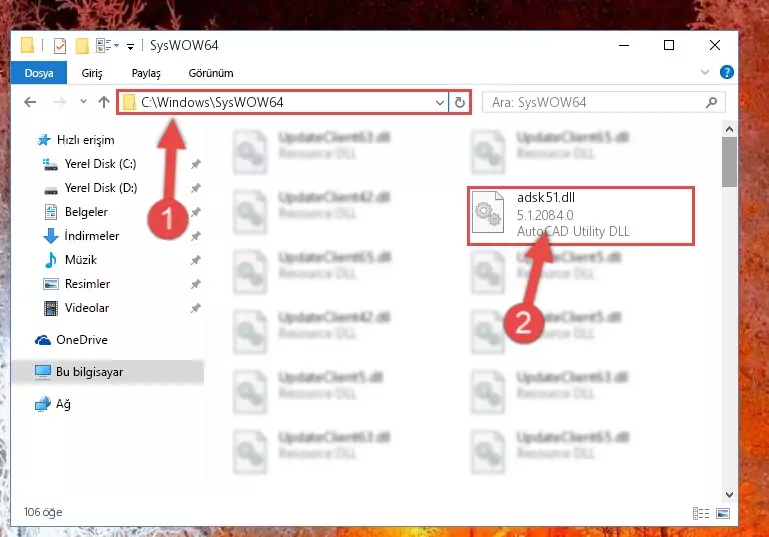Switch to large icons view in status bar
The height and width of the screenshot is (537, 769).
pos(723,513)
